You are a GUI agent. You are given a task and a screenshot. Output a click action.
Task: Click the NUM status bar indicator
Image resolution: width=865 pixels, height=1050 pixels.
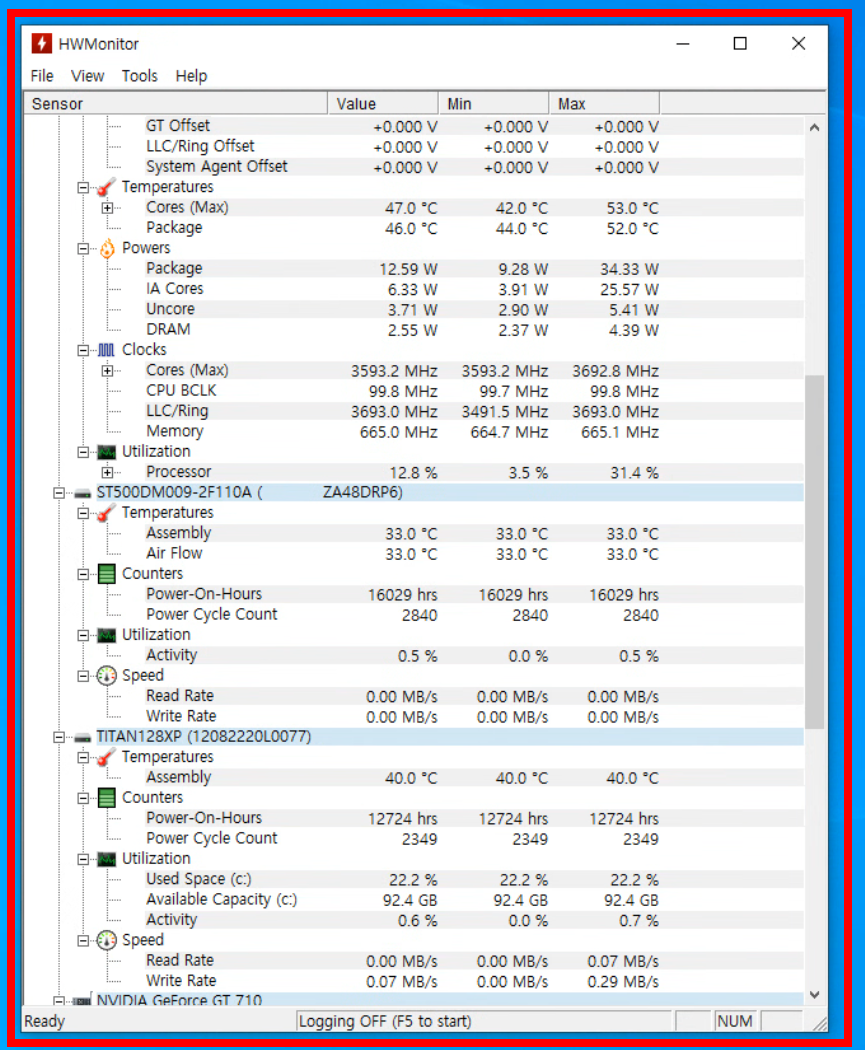coord(734,1021)
